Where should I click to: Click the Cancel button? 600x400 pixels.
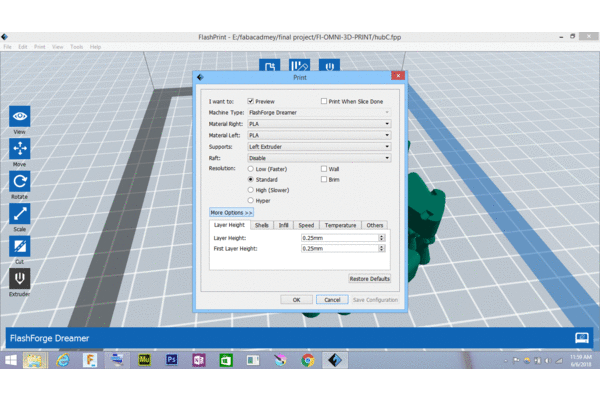[332, 300]
